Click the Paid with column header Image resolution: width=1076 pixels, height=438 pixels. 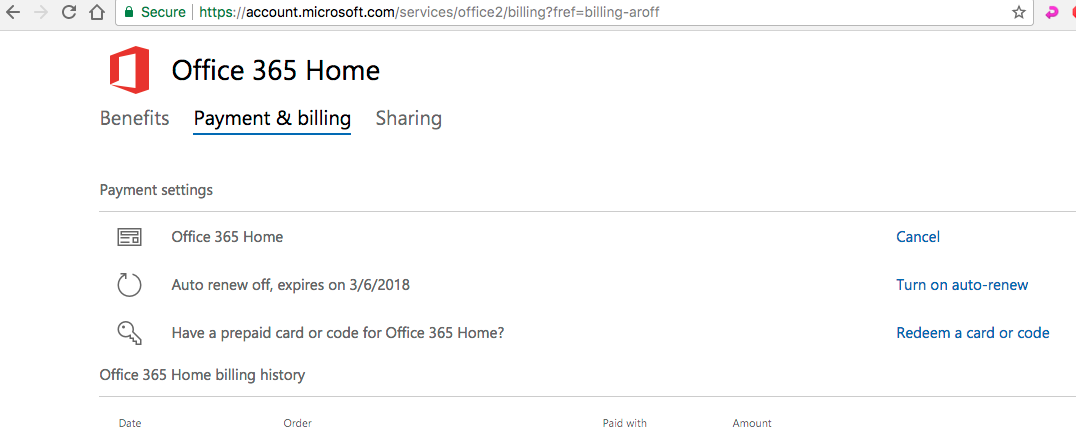pyautogui.click(x=624, y=424)
